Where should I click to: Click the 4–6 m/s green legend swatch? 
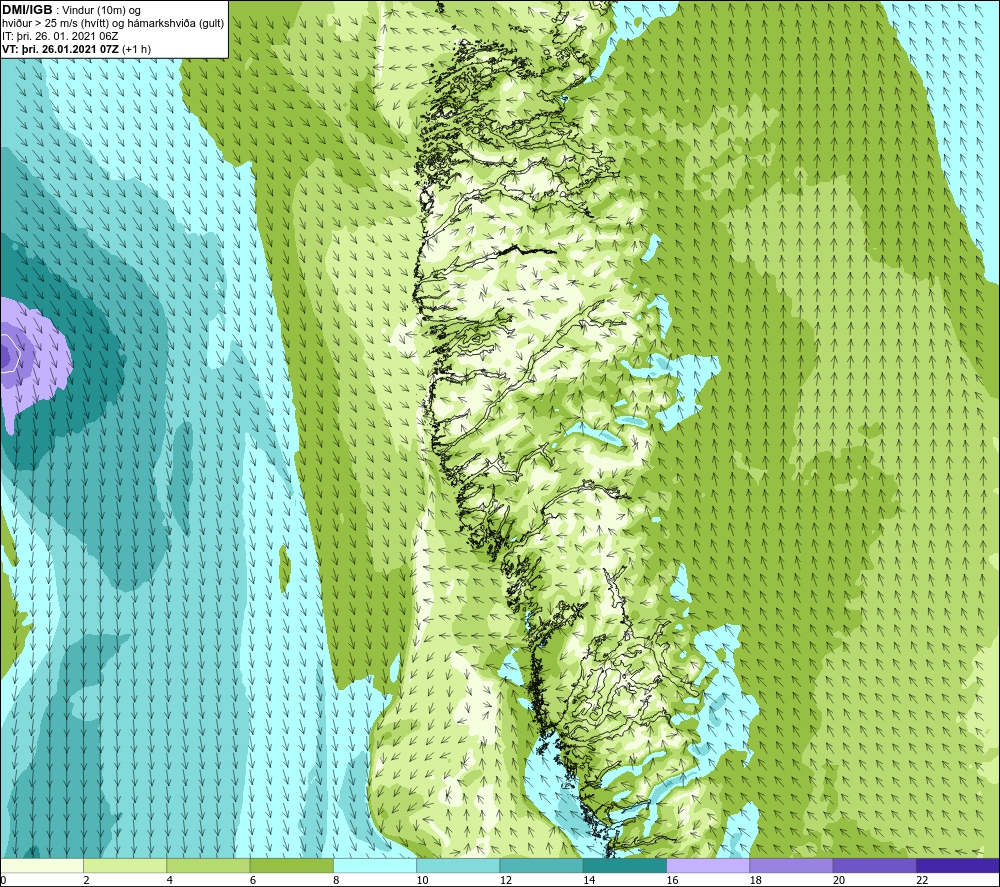209,865
